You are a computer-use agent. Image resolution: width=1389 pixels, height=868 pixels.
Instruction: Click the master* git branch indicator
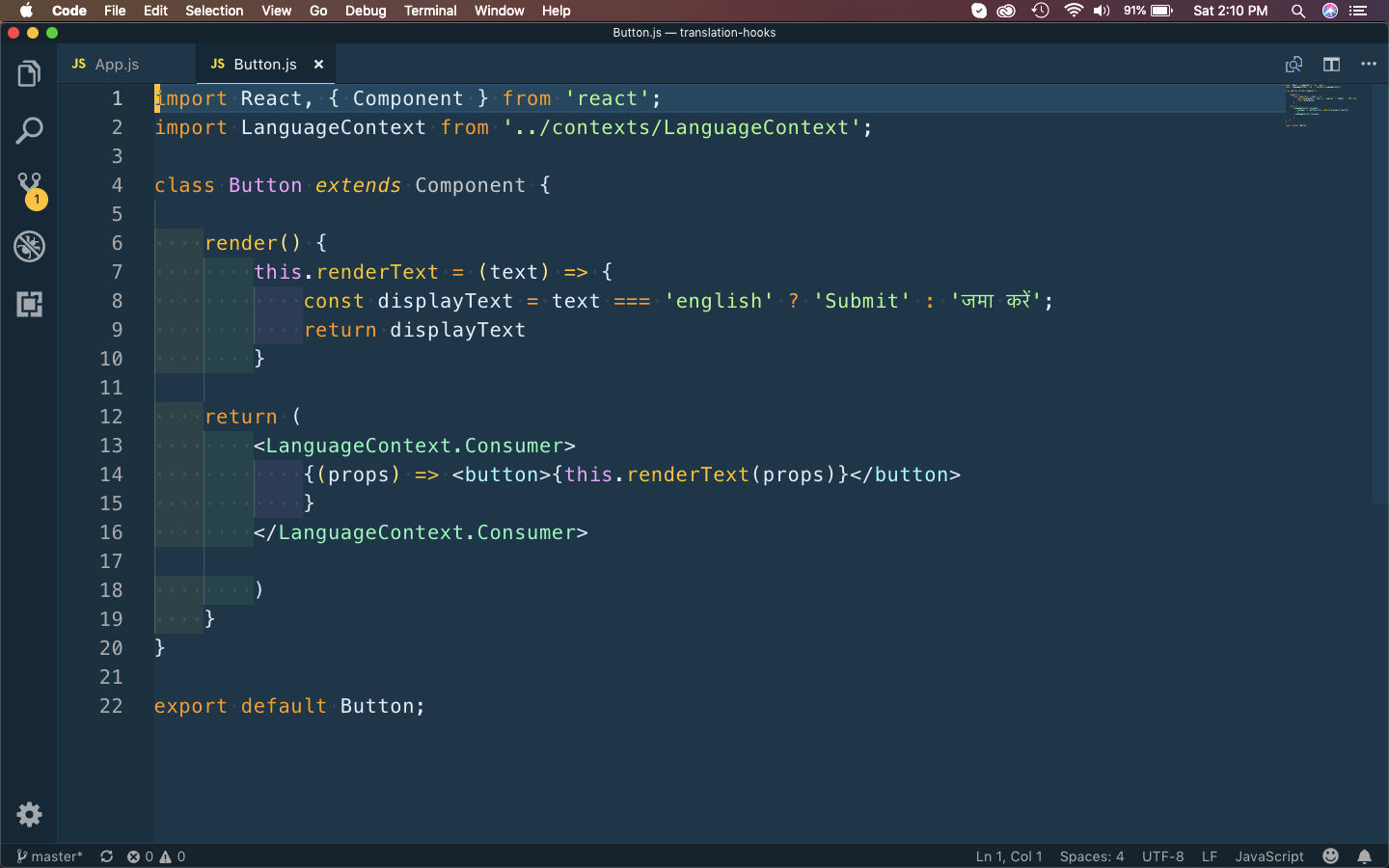49,856
